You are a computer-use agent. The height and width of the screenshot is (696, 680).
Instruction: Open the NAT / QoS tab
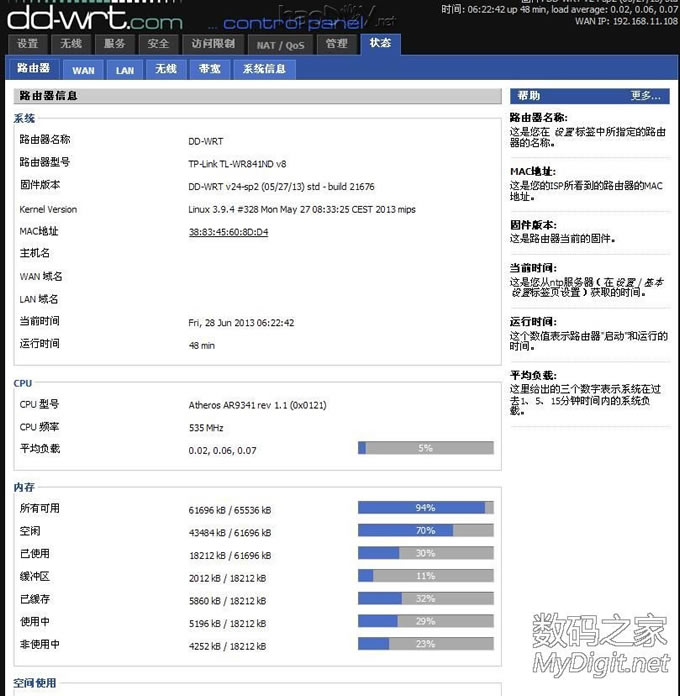tap(279, 44)
